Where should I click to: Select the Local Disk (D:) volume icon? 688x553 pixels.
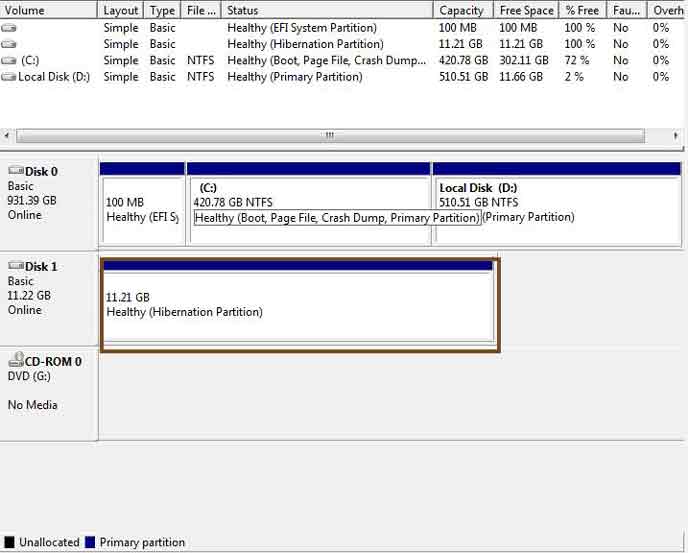coord(9,77)
